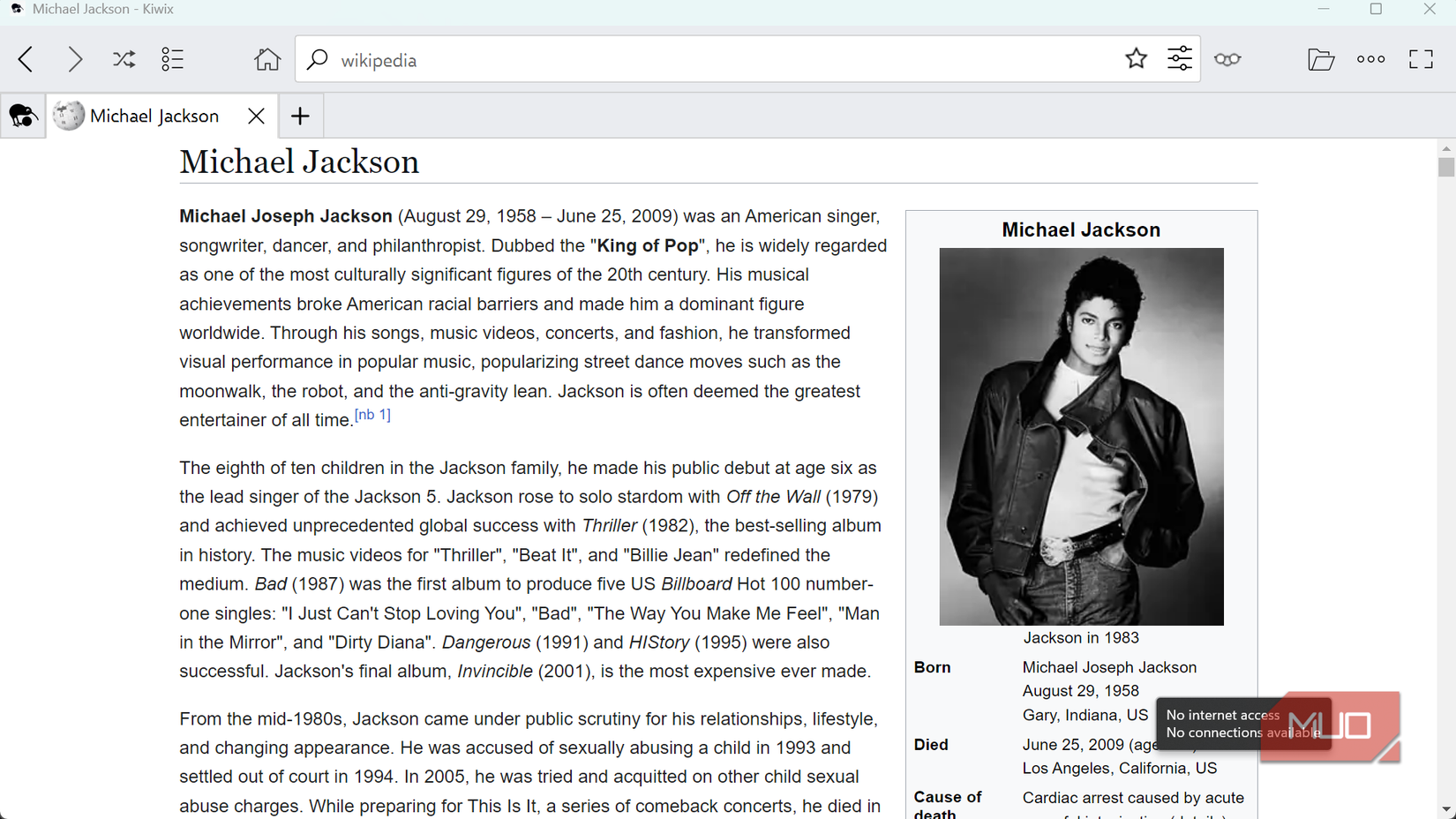Maximize the Kiwix window
The height and width of the screenshot is (819, 1456).
coord(1376,10)
